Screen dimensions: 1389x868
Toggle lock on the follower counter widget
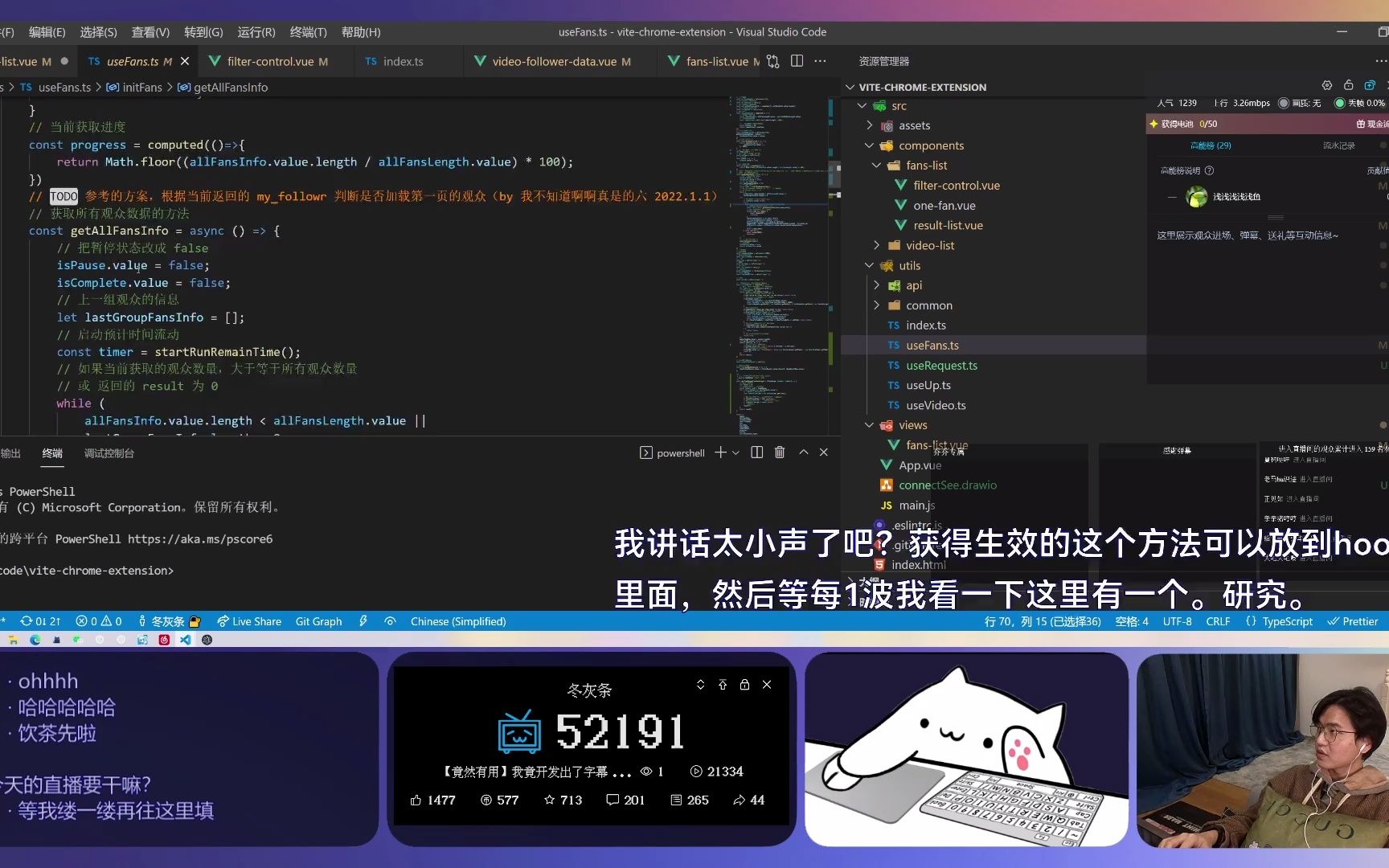click(x=744, y=685)
